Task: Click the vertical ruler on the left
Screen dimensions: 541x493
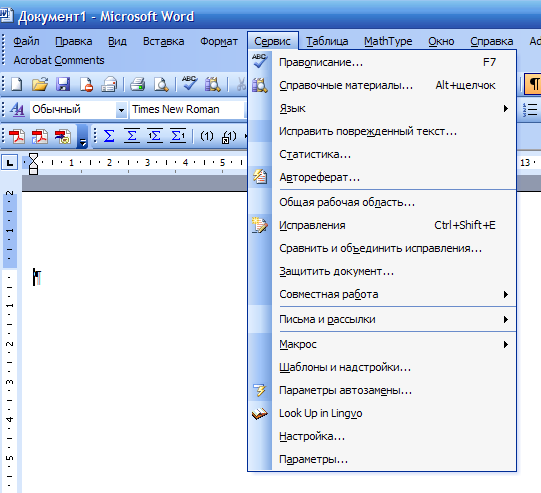Action: tap(10, 342)
